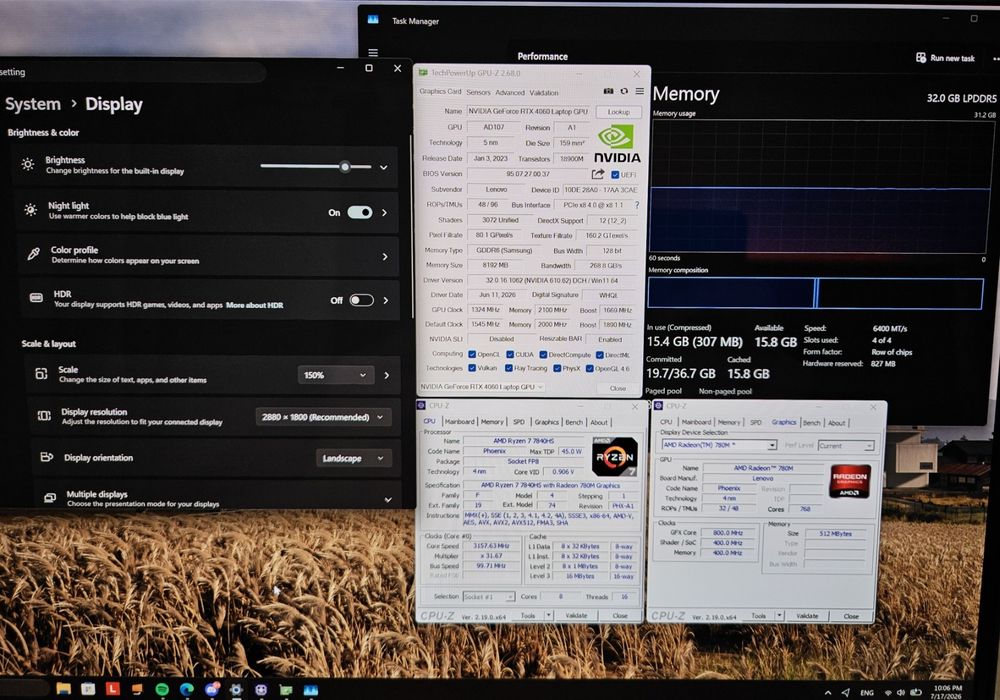Toggle the DirectCompute checkbox
The width and height of the screenshot is (1000, 700).
[543, 354]
